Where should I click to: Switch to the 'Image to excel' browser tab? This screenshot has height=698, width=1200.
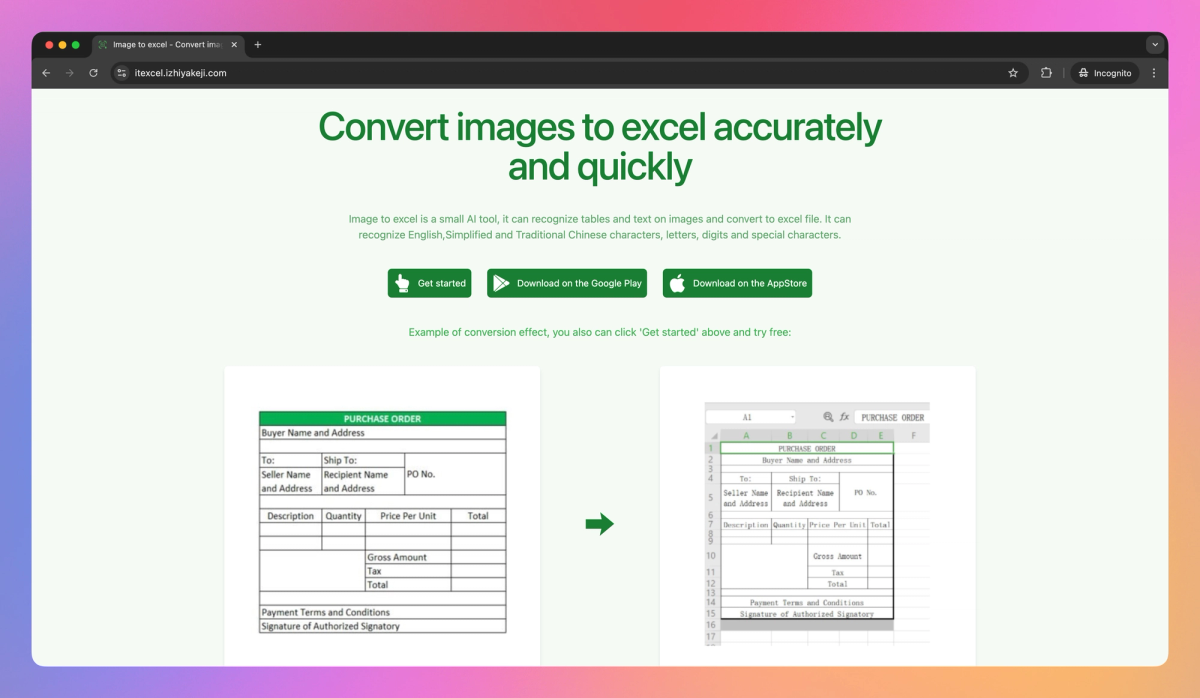pyautogui.click(x=165, y=44)
